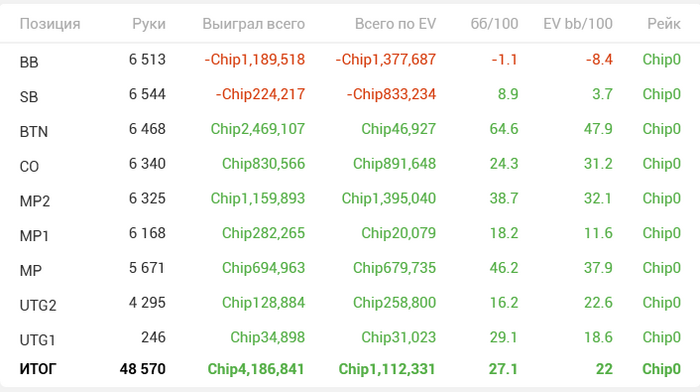Sort by the Позиция column header
700x392 pixels.
coord(50,24)
